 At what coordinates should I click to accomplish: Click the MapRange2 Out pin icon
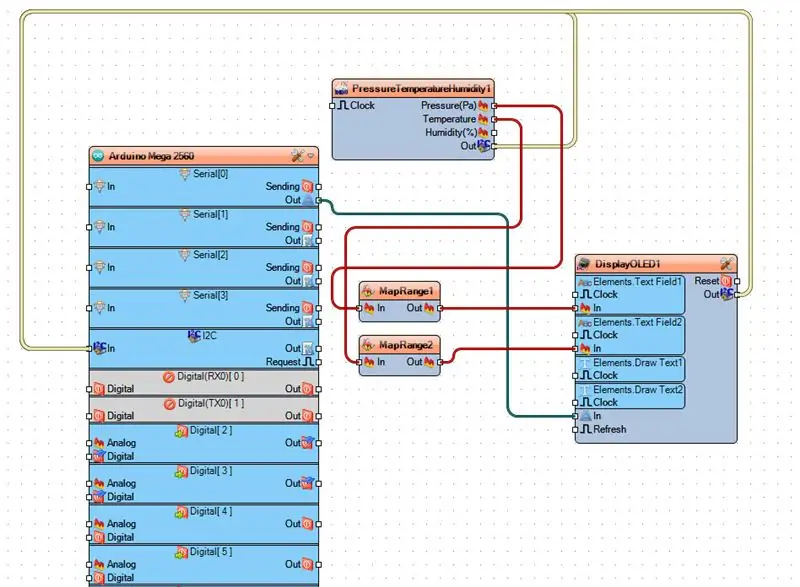tap(429, 362)
